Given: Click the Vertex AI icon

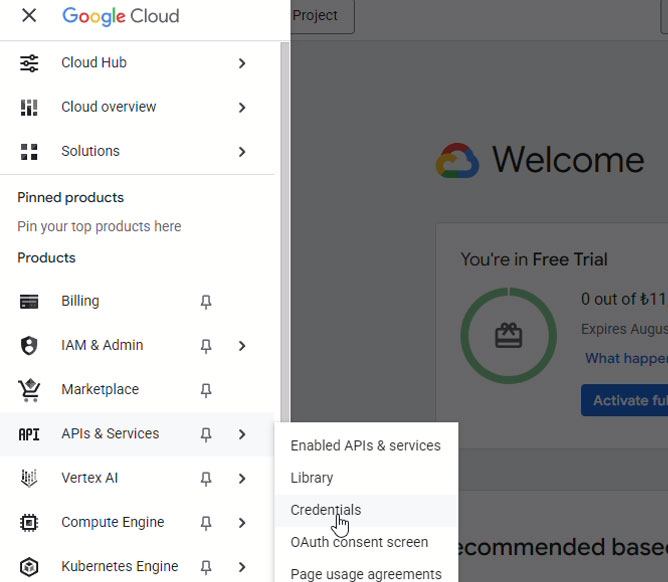Looking at the screenshot, I should [29, 478].
